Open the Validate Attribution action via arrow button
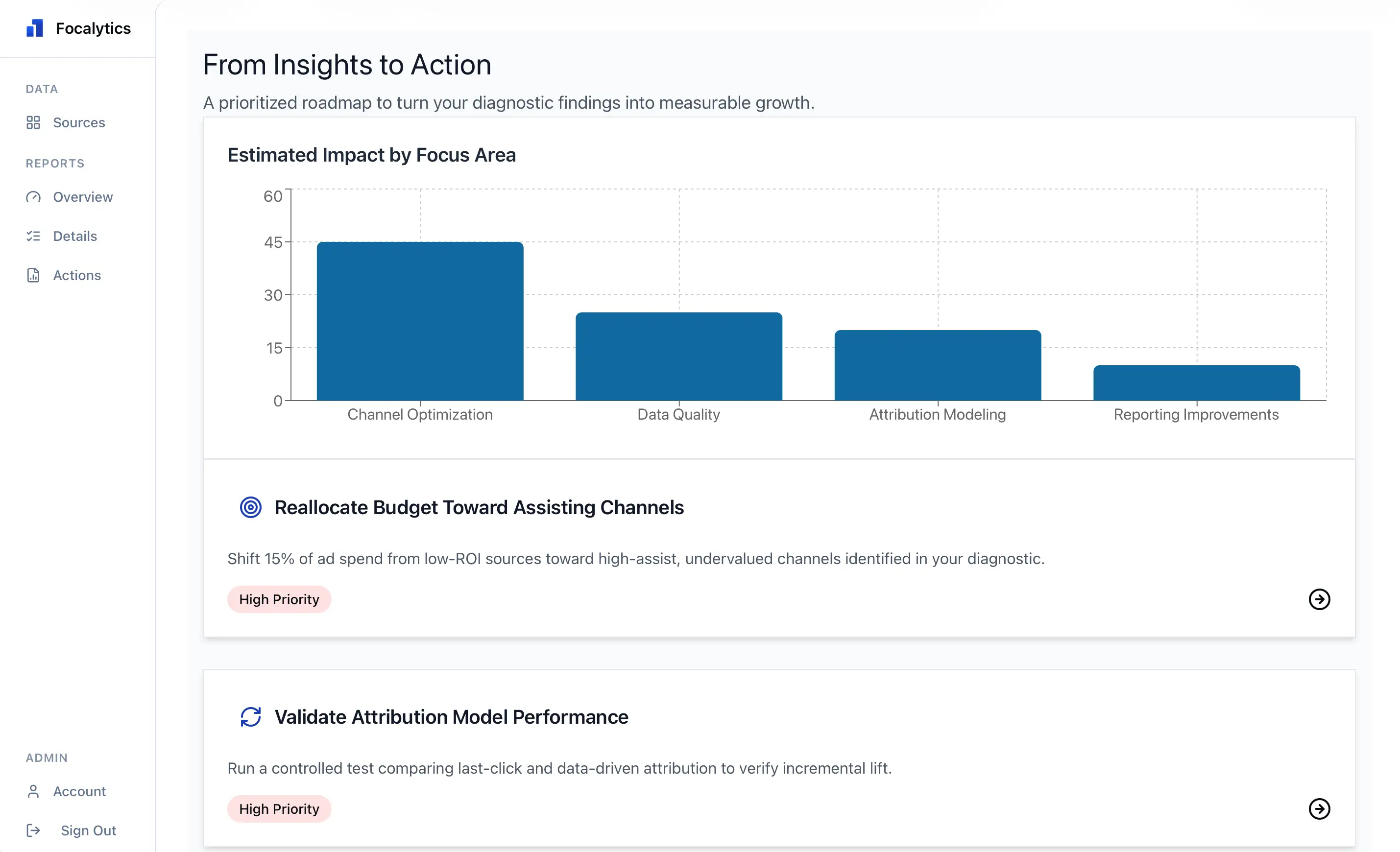The width and height of the screenshot is (1400, 852). point(1319,808)
